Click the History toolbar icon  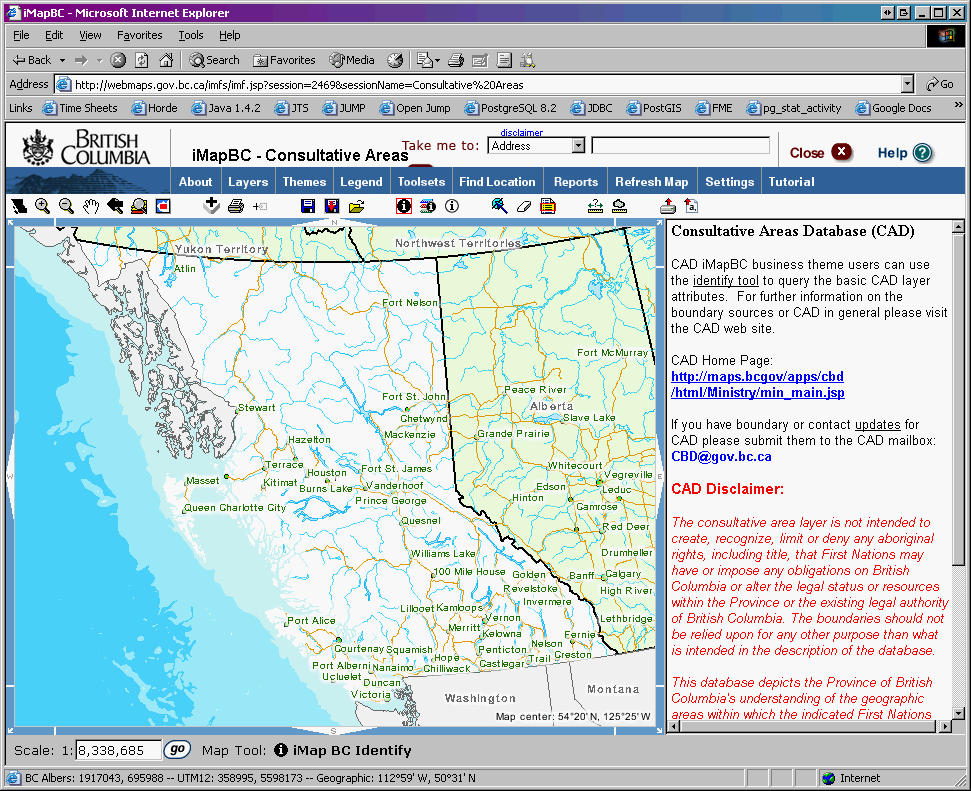pos(395,60)
